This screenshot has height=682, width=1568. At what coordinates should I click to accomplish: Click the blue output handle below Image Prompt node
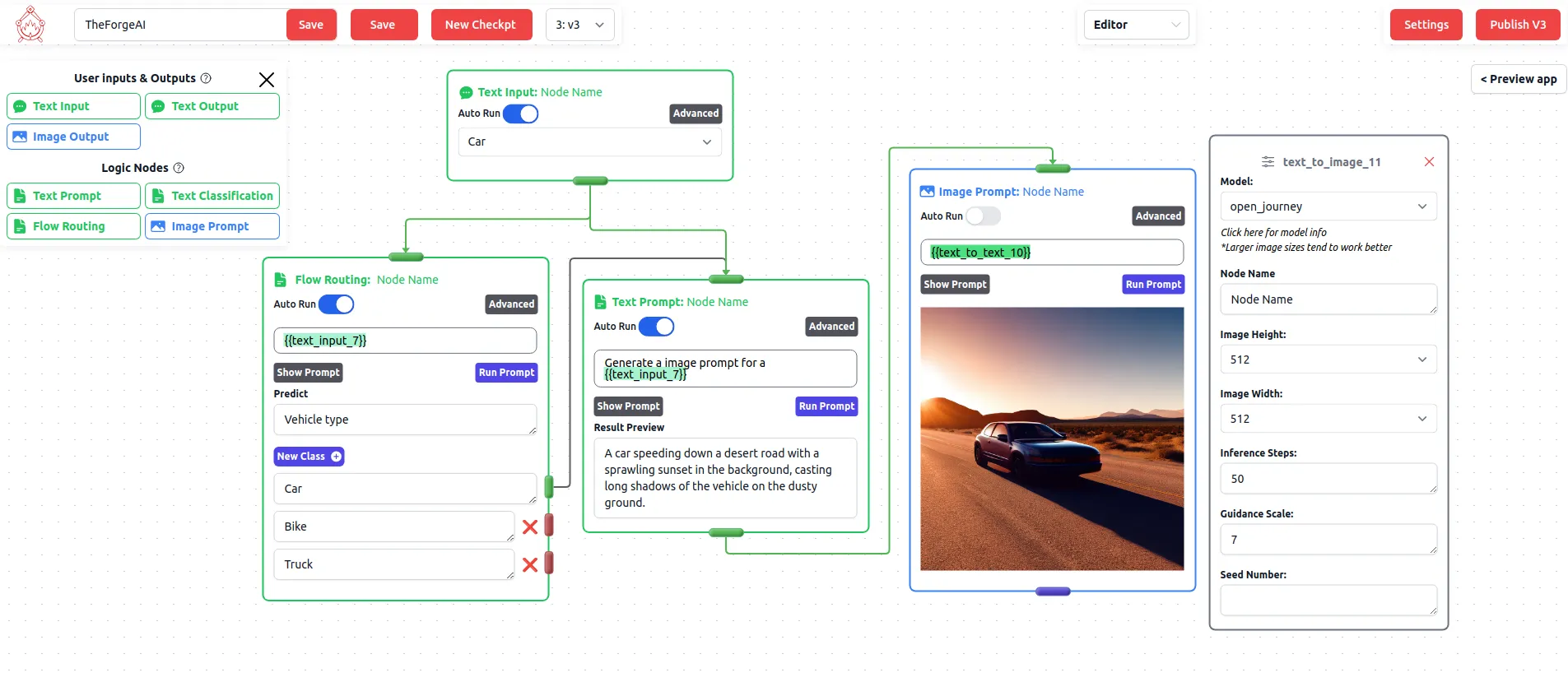pos(1052,592)
